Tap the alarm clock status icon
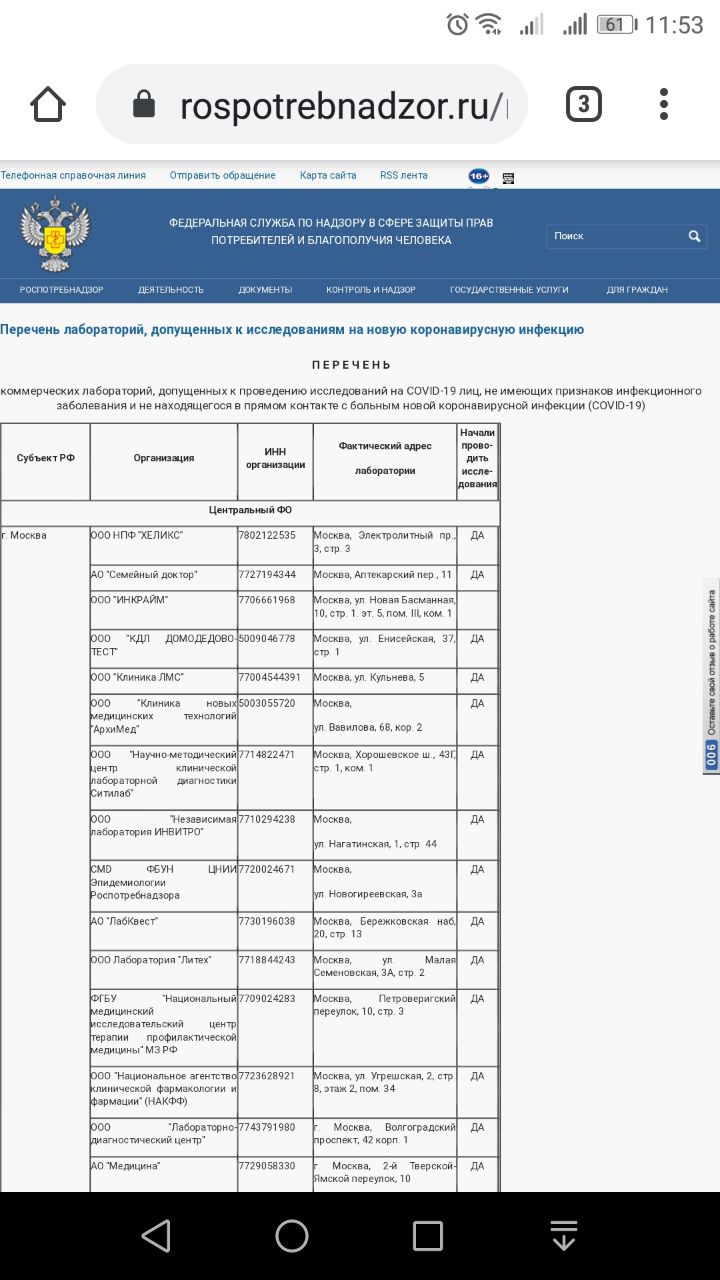Viewport: 720px width, 1280px height. click(x=457, y=25)
